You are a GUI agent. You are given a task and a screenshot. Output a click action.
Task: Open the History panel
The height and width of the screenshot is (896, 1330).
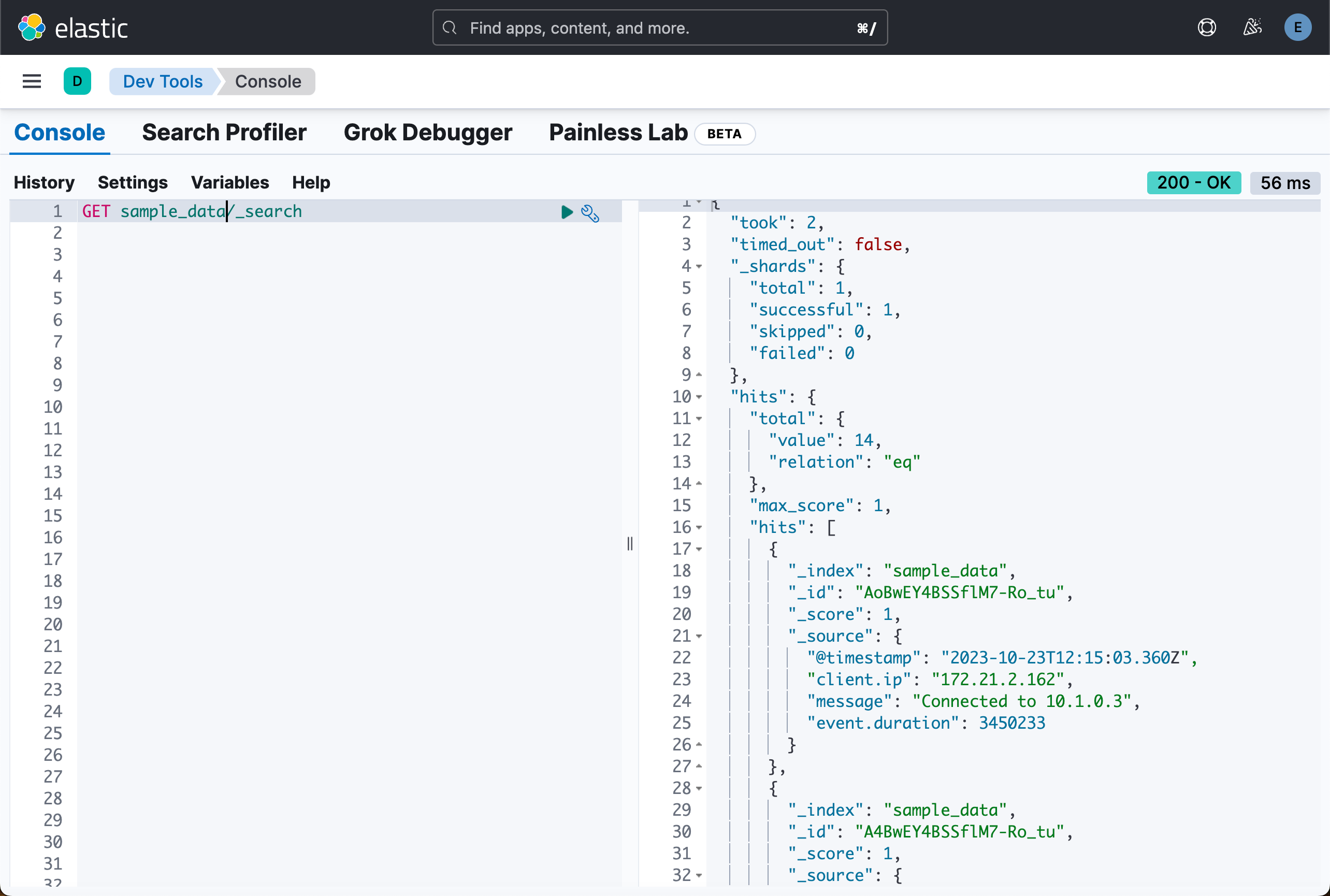[44, 182]
